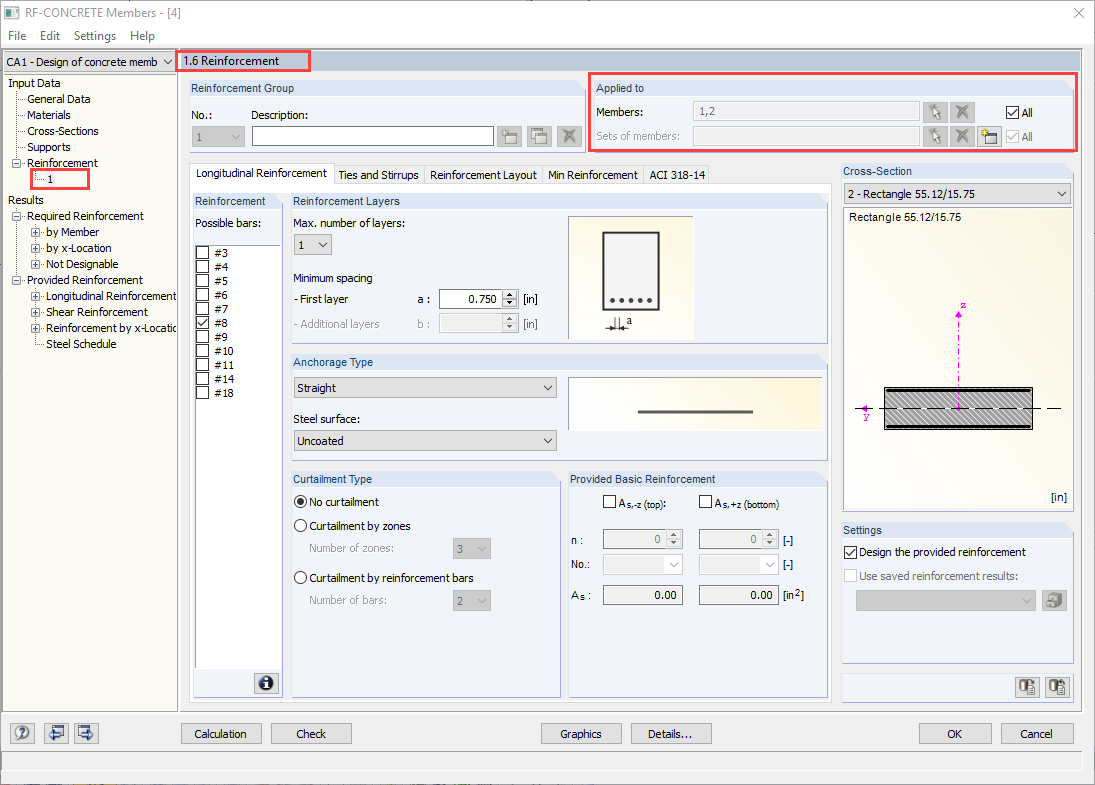Clear the Members selection icon
The image size is (1095, 785).
962,112
